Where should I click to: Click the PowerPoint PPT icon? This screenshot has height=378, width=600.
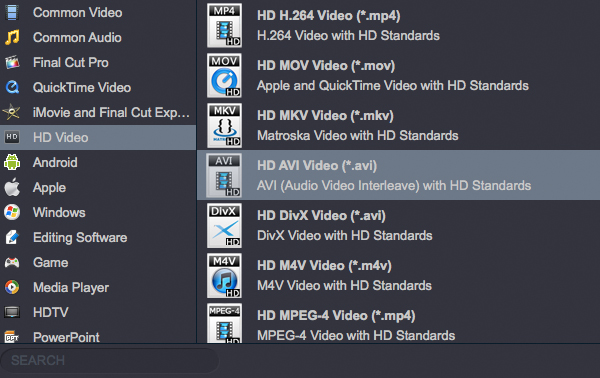[12, 337]
